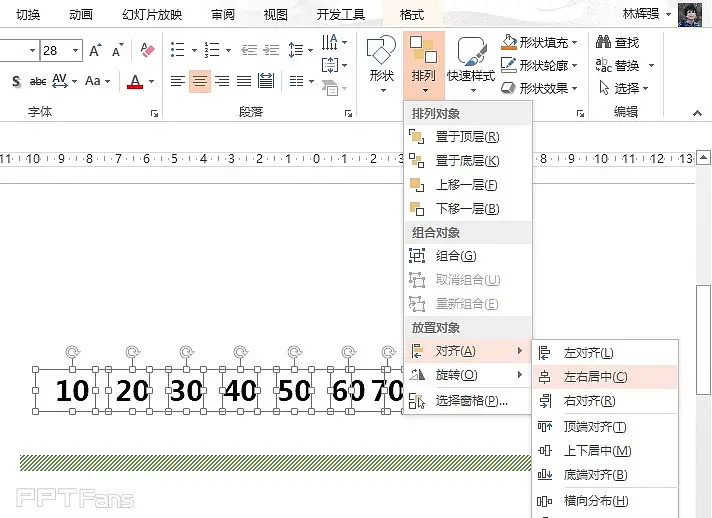This screenshot has width=712, height=518.
Task: Choose Align Center (左右居中) from submenu
Action: click(595, 377)
